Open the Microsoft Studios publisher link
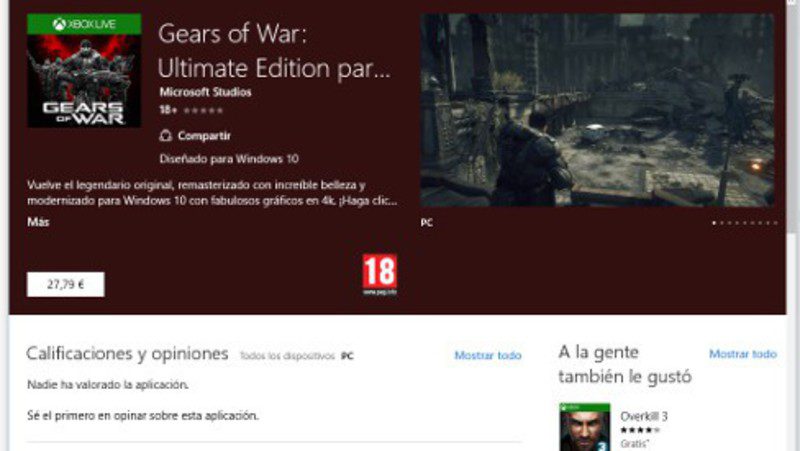 point(206,92)
